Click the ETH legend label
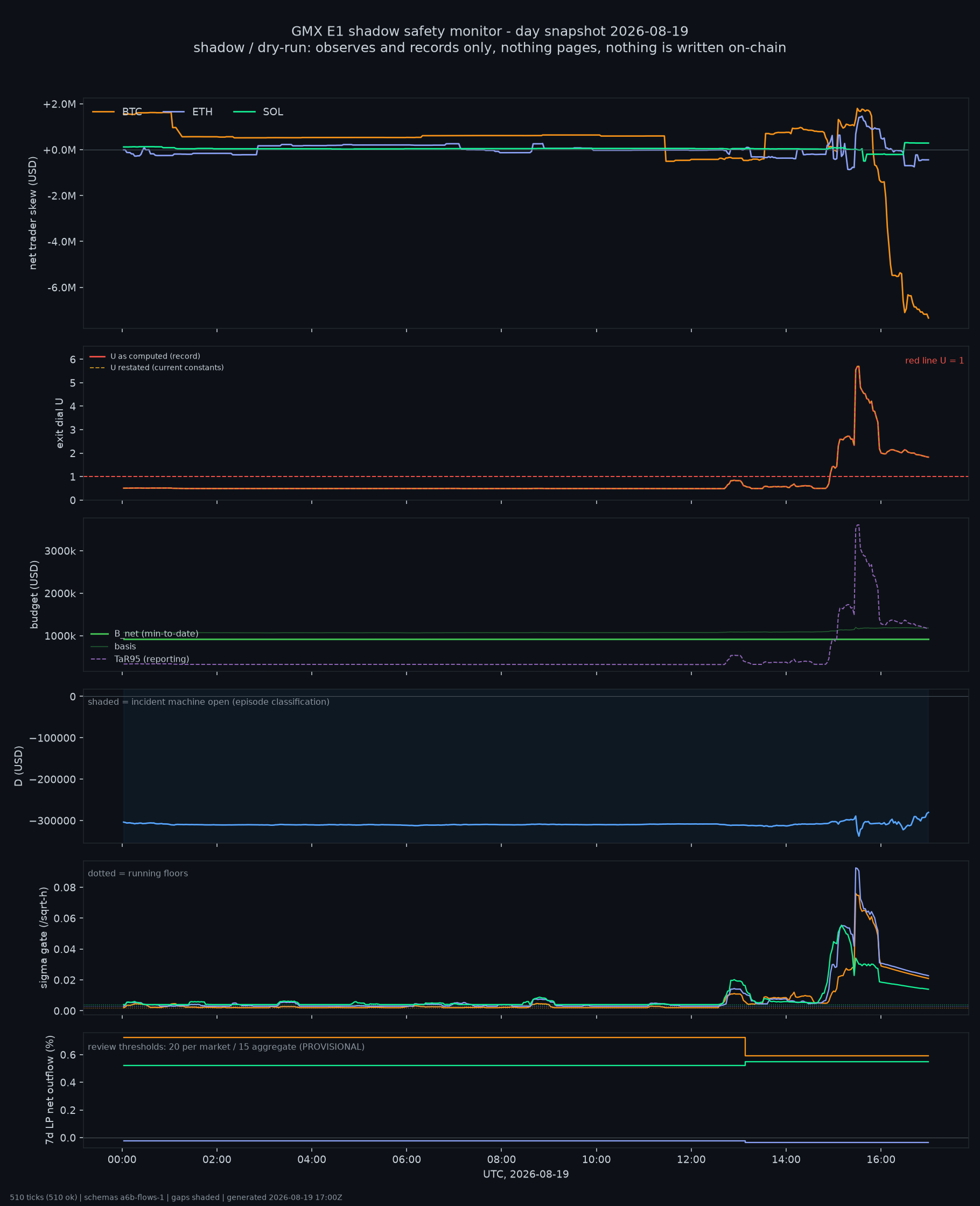The image size is (980, 1206). pos(202,112)
